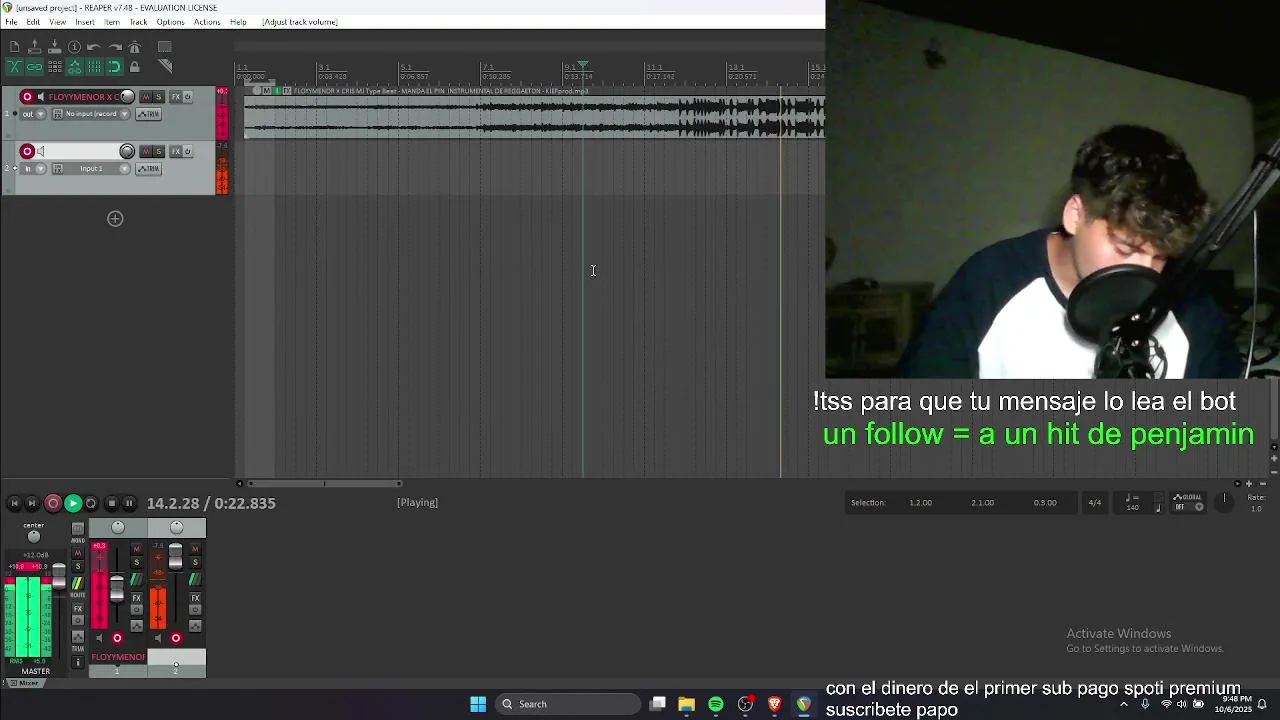Click the Save Project toolbar icon
This screenshot has width=1280, height=720.
pos(54,47)
